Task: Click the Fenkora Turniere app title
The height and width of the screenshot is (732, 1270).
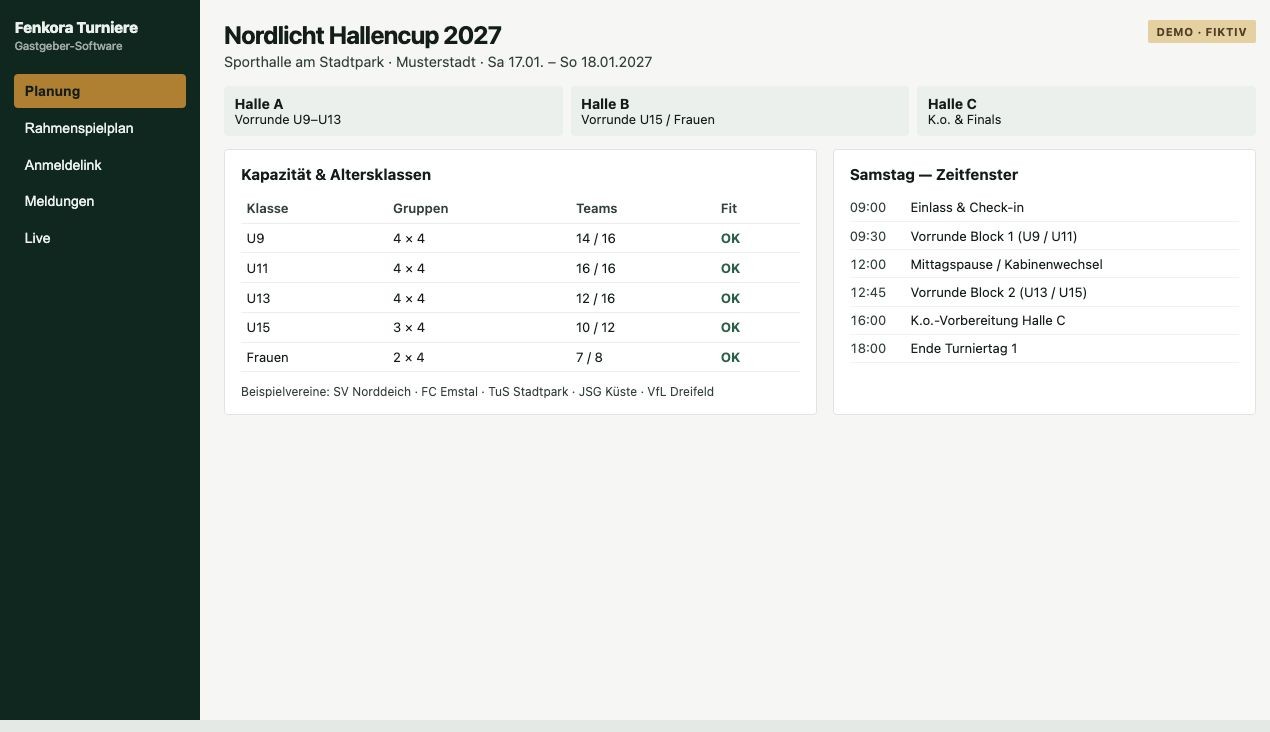Action: tap(76, 27)
